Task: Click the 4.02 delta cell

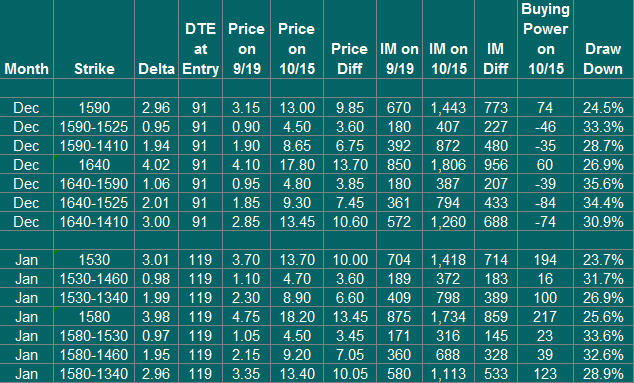Action: pyautogui.click(x=156, y=165)
